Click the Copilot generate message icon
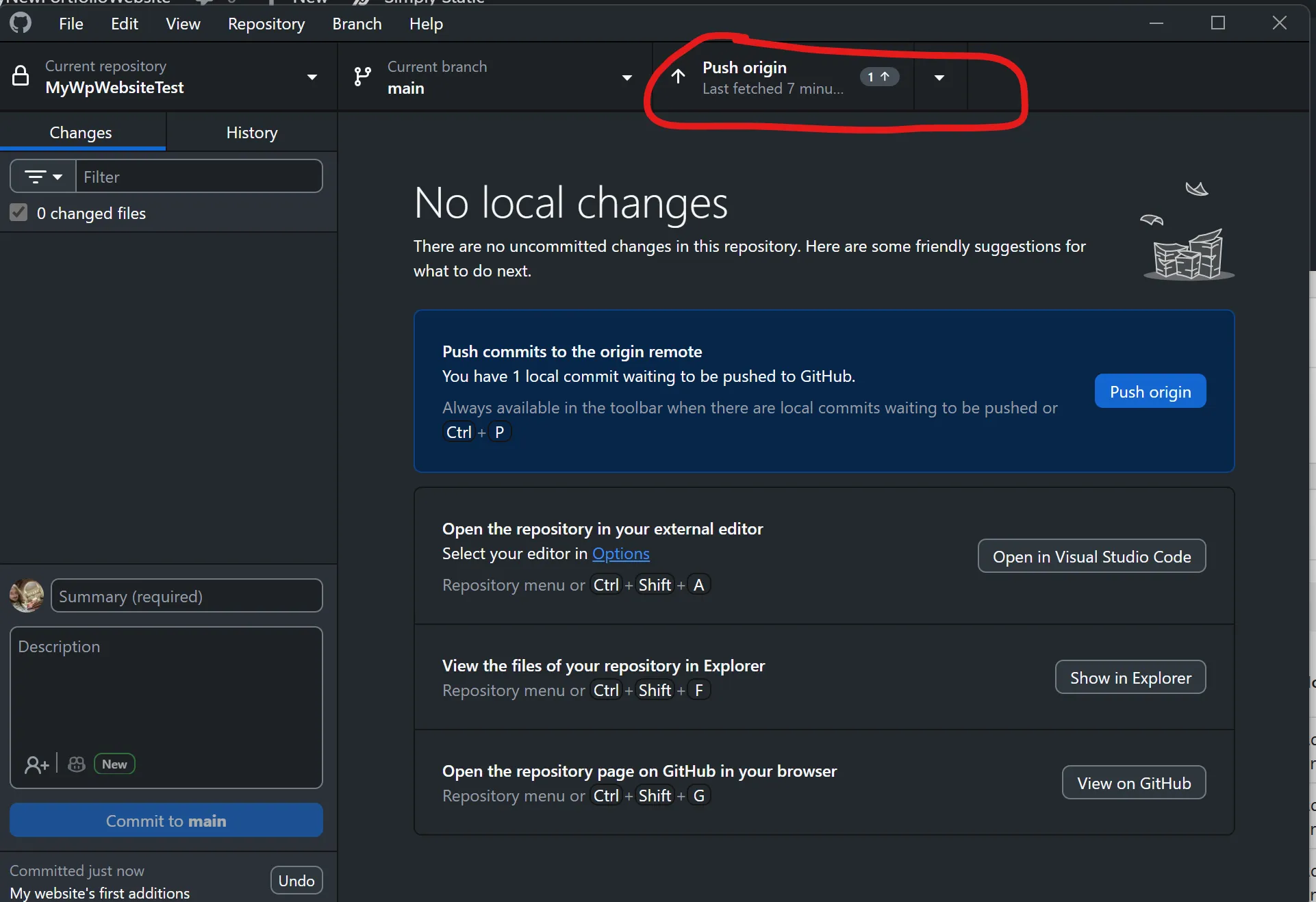The height and width of the screenshot is (902, 1316). point(77,764)
